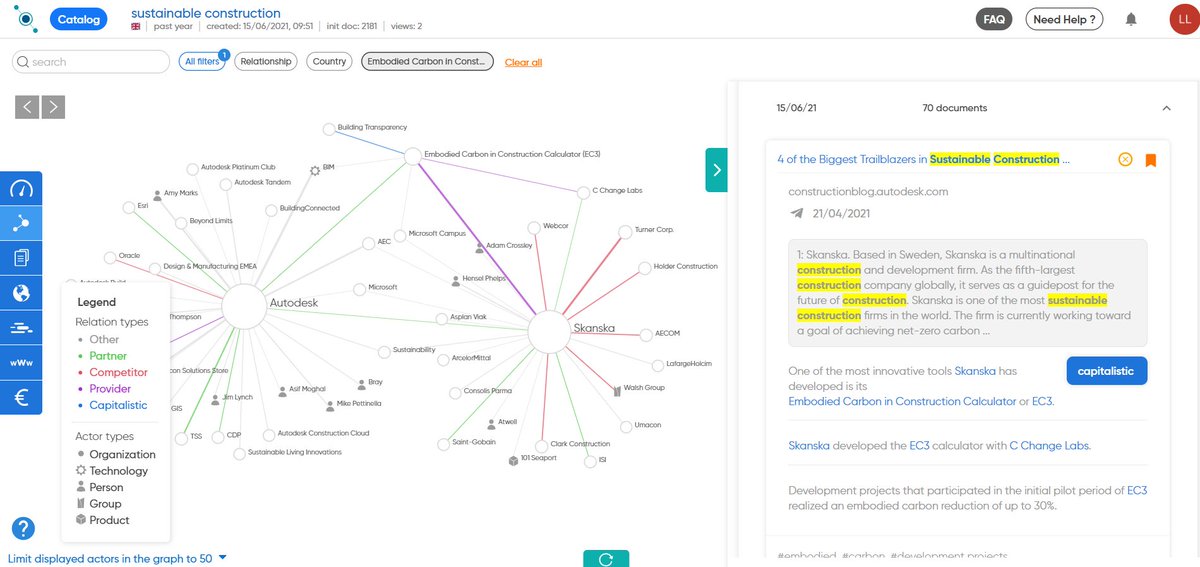Select Turner Corp. node
This screenshot has width=1200, height=567.
[x=627, y=231]
